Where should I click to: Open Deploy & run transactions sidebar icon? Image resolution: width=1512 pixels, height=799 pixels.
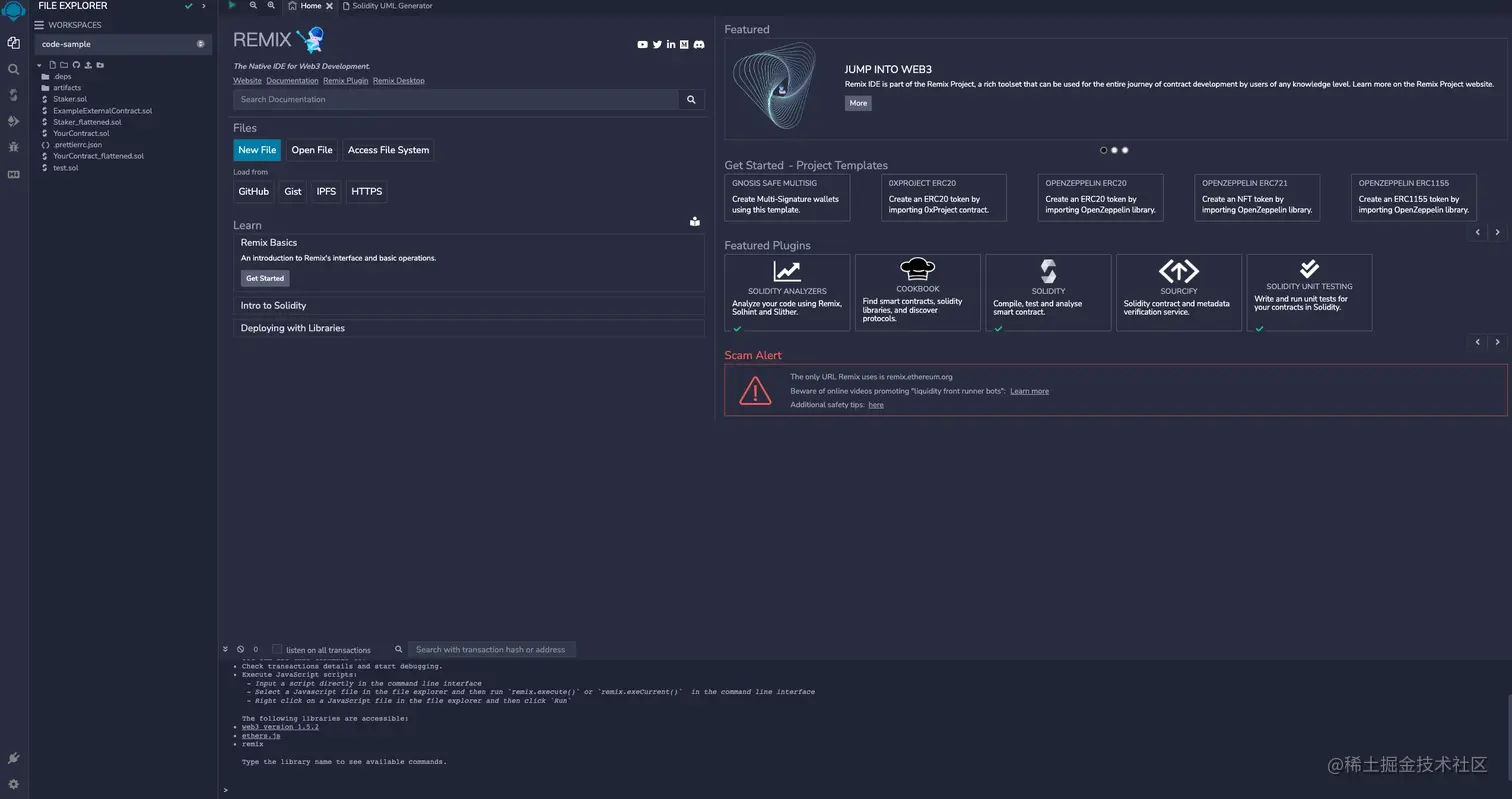[x=13, y=121]
